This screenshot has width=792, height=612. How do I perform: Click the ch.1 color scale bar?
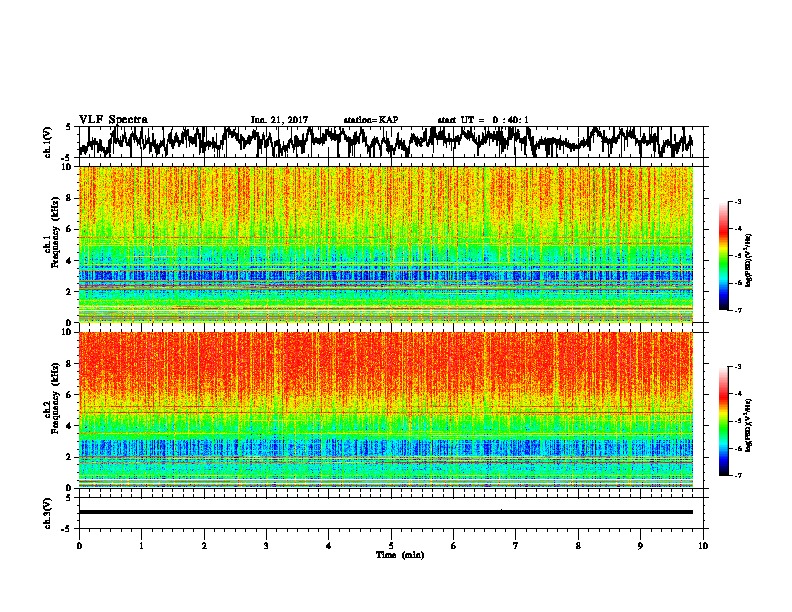[723, 256]
